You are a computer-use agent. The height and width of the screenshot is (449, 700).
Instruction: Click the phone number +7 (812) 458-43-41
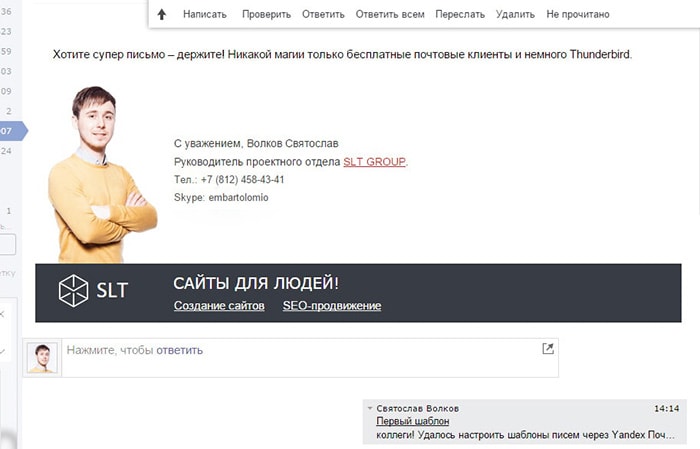coord(242,179)
